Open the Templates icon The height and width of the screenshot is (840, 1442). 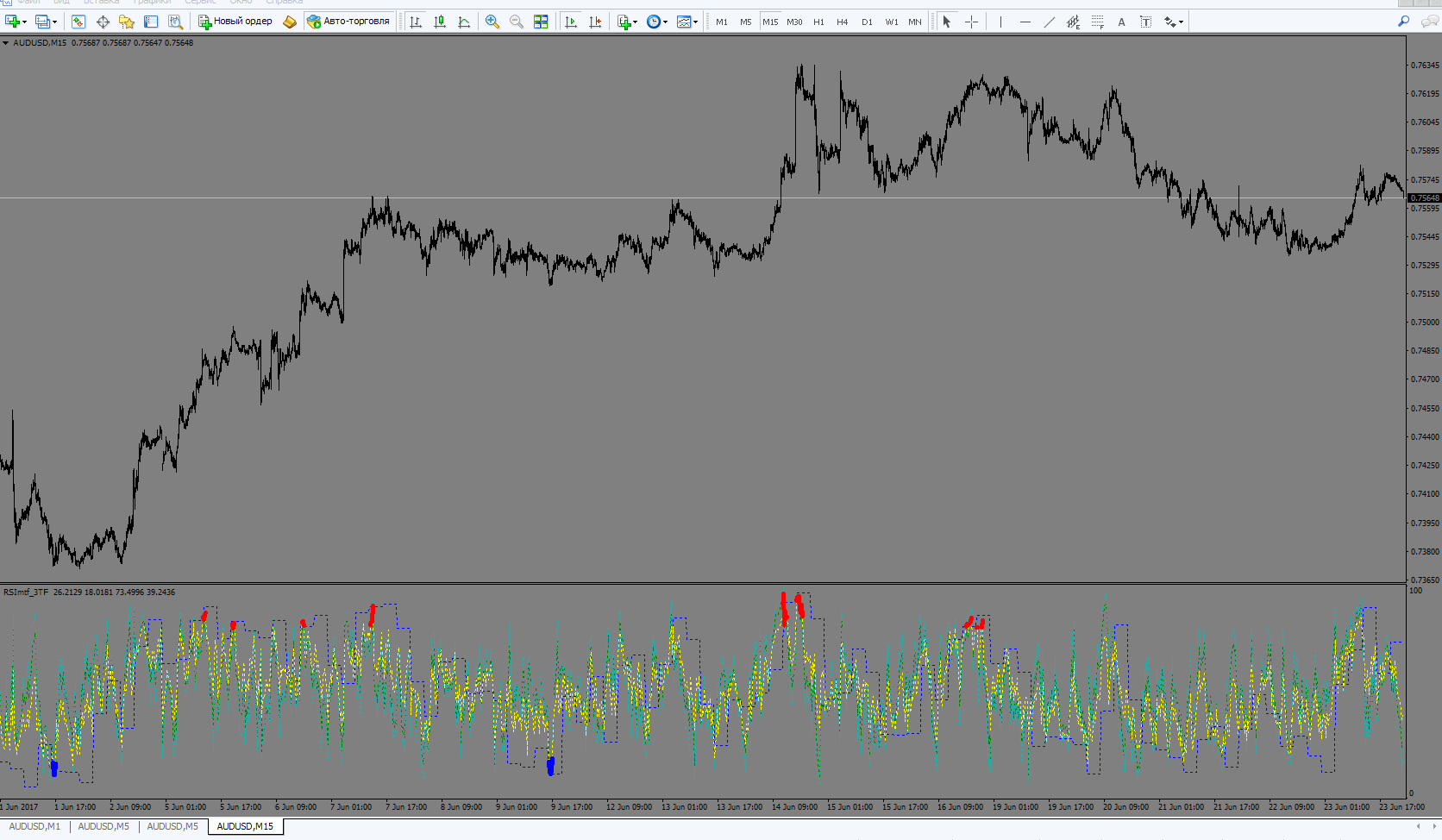point(684,22)
